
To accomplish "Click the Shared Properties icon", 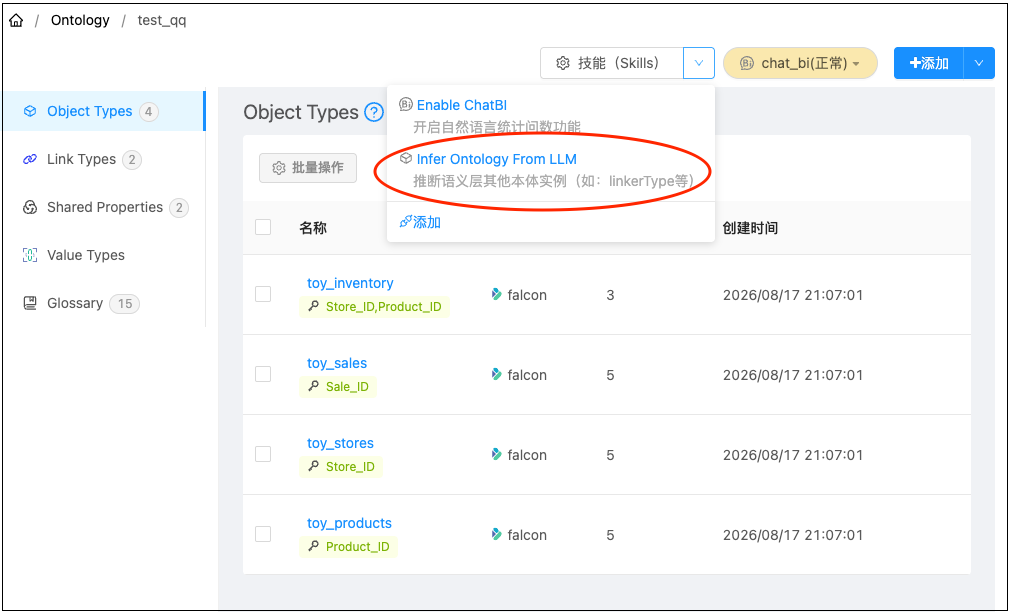I will 30,208.
